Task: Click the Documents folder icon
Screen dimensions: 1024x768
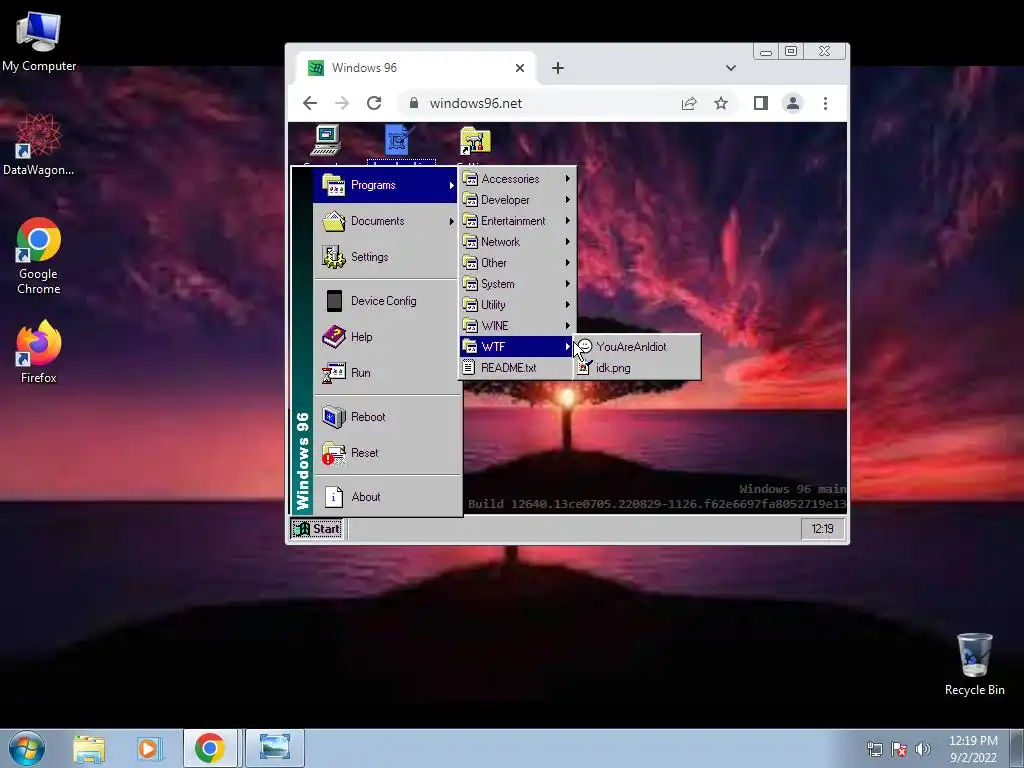Action: (x=334, y=221)
